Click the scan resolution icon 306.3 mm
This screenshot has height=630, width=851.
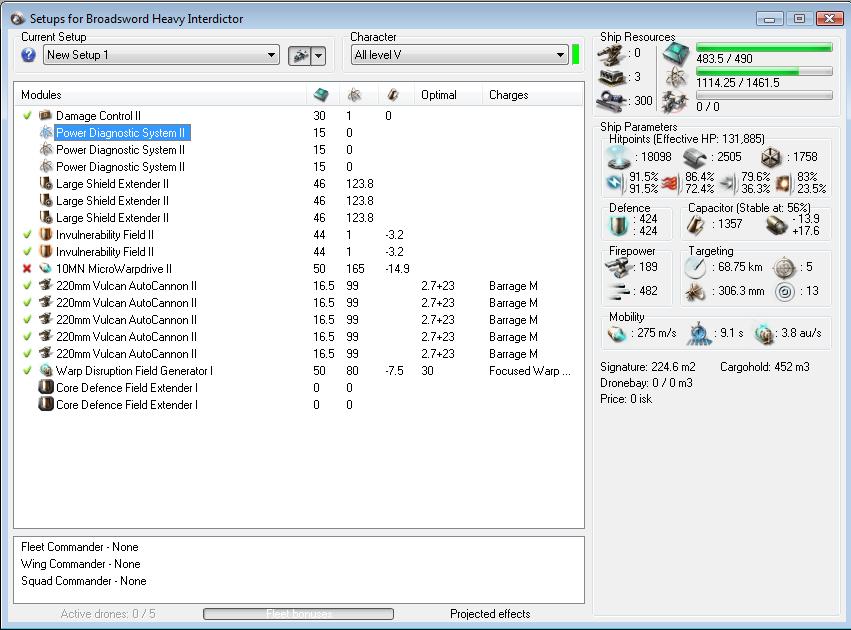point(695,292)
